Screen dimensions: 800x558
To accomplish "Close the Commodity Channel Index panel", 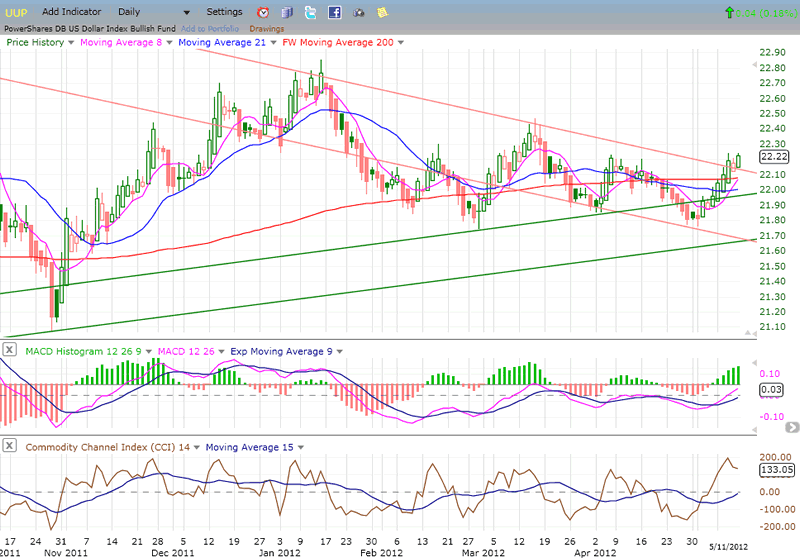I will pos(11,446).
